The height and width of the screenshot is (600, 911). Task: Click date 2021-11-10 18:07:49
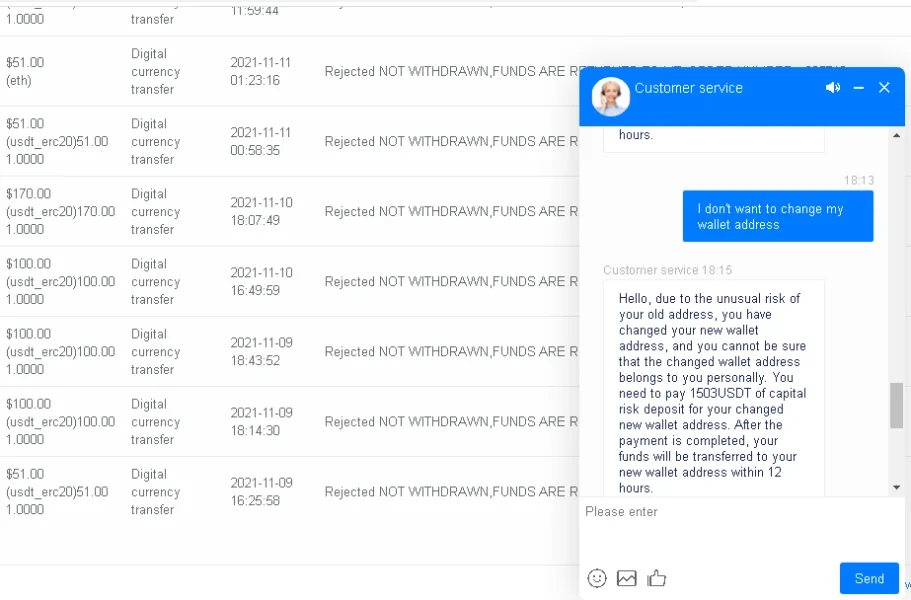[261, 211]
